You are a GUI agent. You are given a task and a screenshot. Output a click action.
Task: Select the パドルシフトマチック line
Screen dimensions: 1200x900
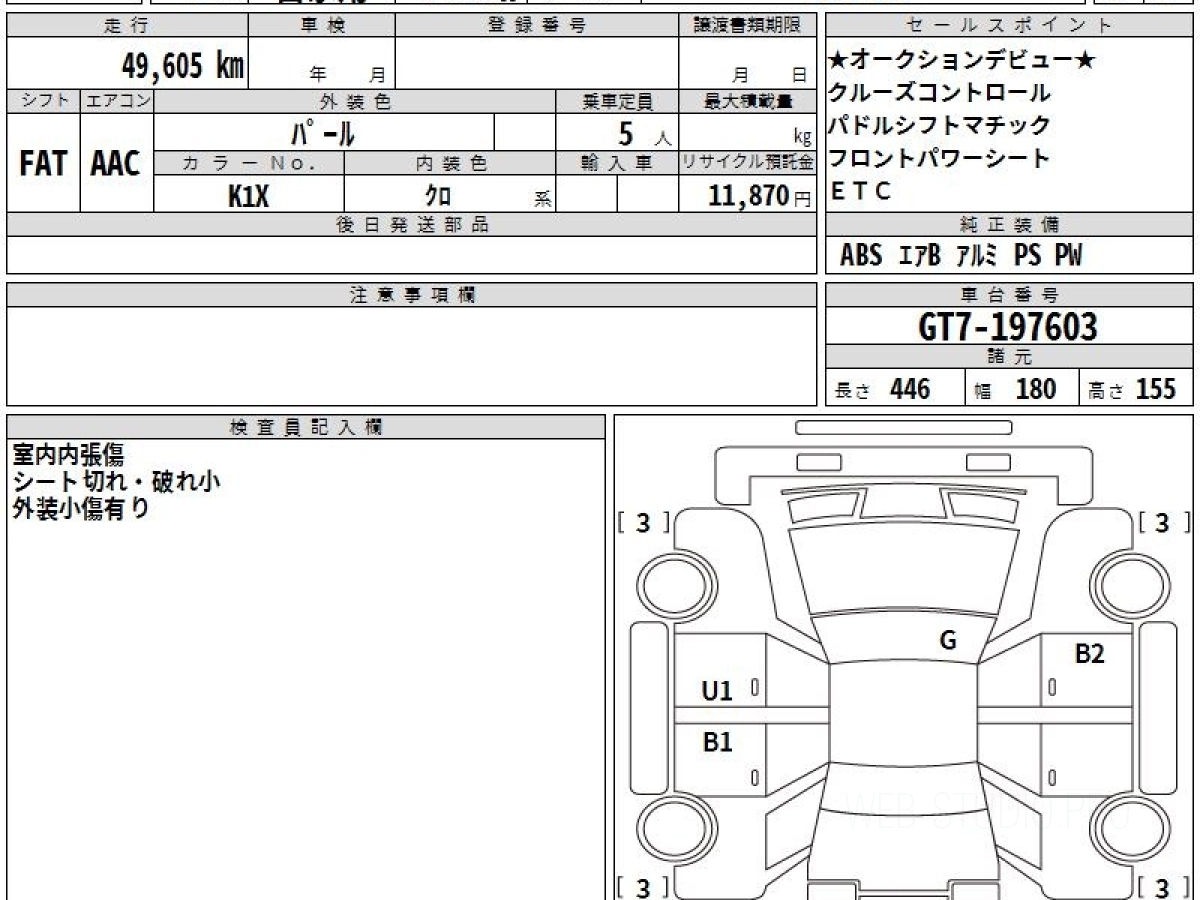click(940, 125)
